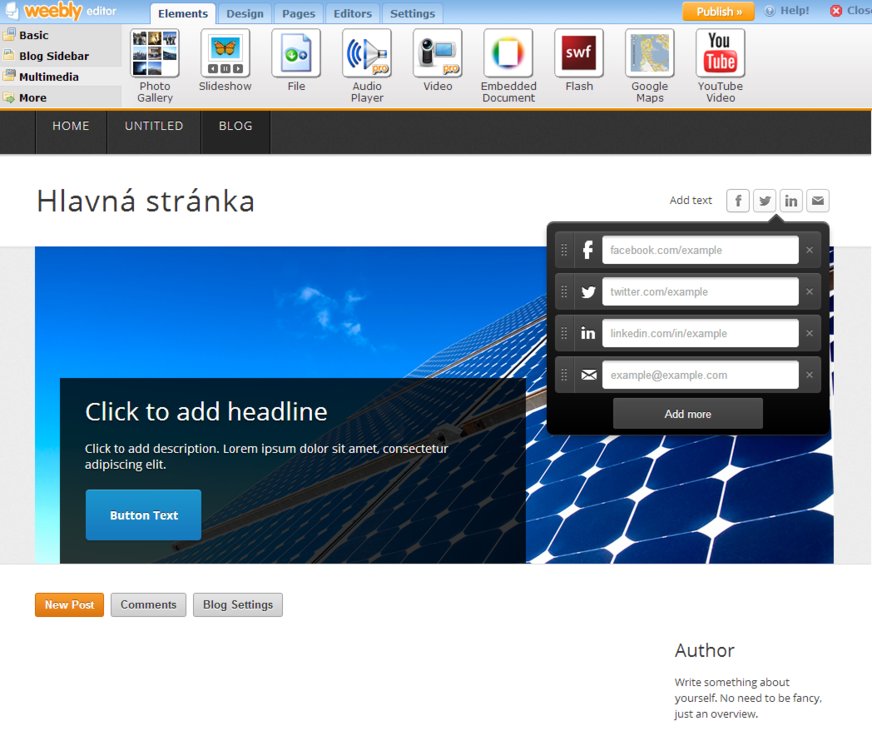Click the facebook.com/example input field

click(x=700, y=250)
